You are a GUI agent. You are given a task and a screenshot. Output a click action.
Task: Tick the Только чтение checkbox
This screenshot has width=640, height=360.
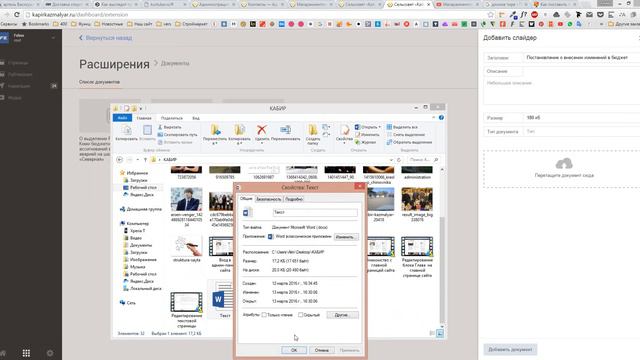point(264,315)
